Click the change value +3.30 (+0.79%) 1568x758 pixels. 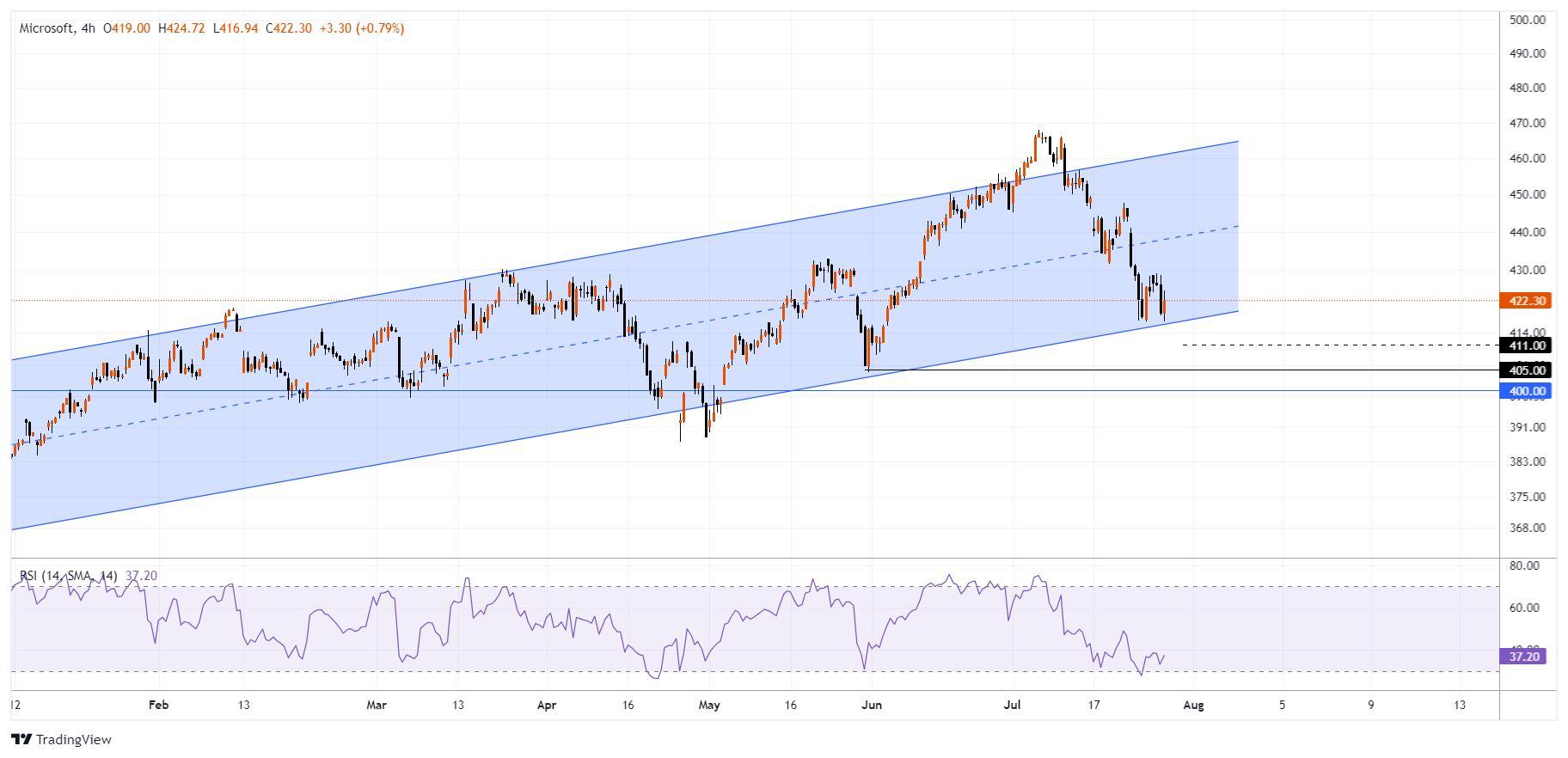click(x=362, y=28)
